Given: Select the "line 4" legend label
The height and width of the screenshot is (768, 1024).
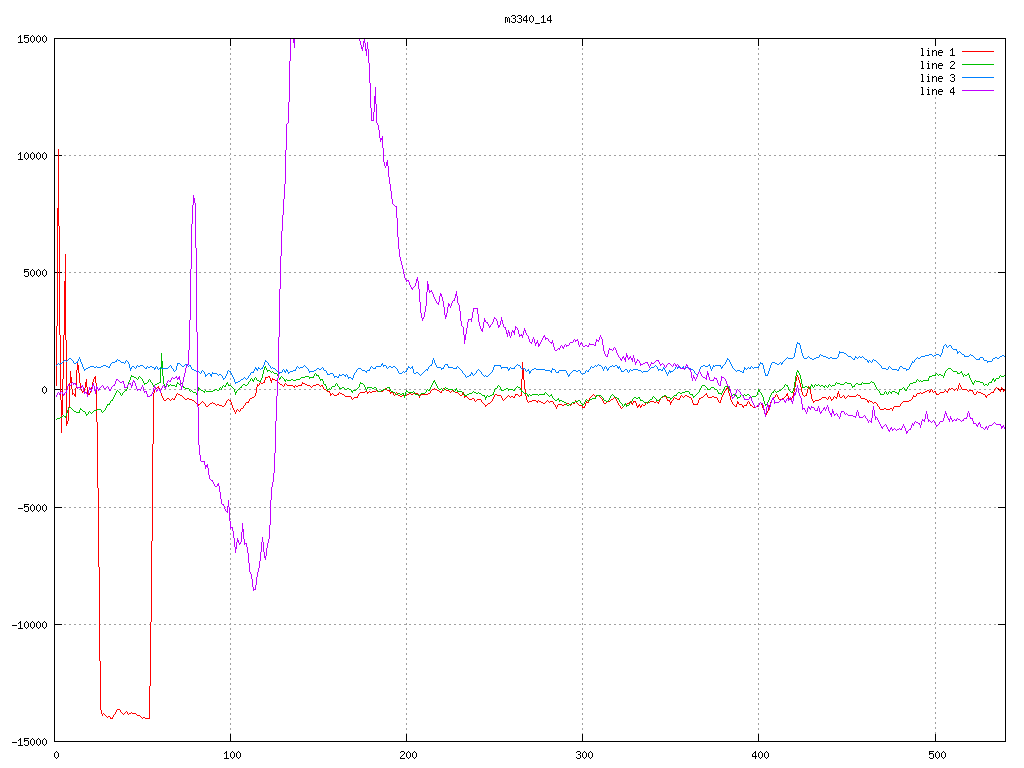Looking at the screenshot, I should 937,91.
